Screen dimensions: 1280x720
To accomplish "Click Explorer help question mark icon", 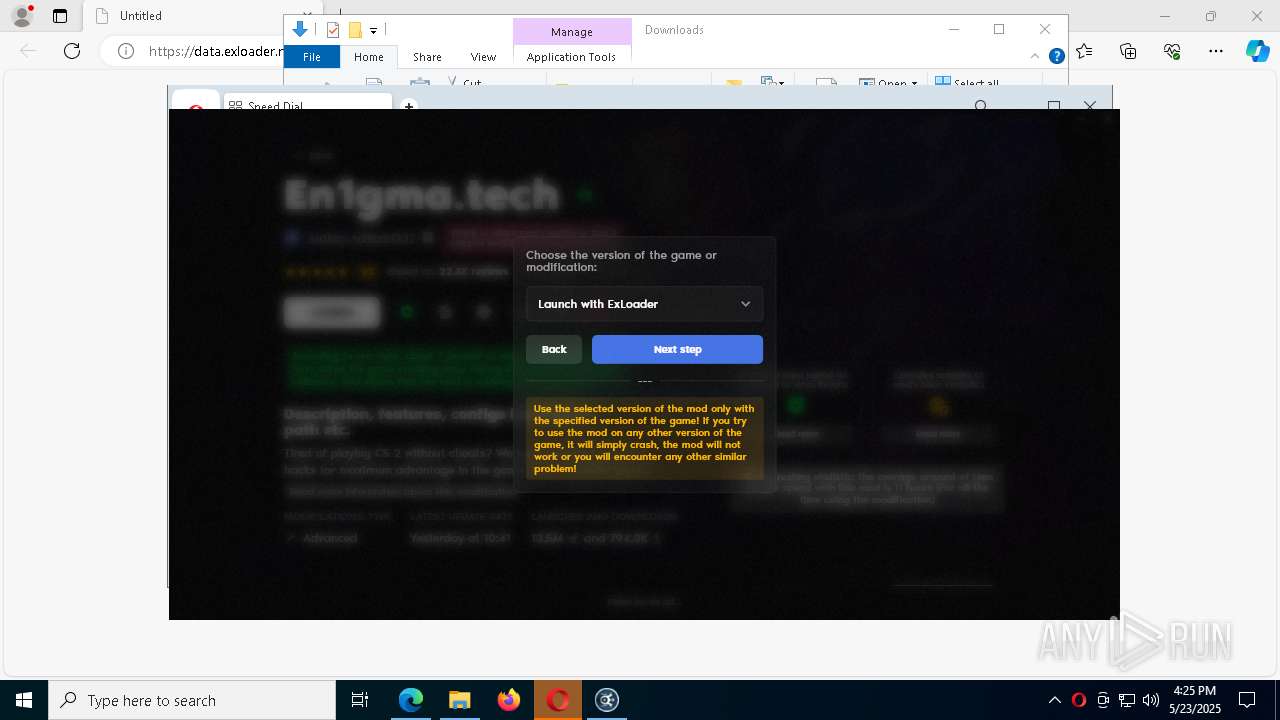I will (x=1056, y=57).
